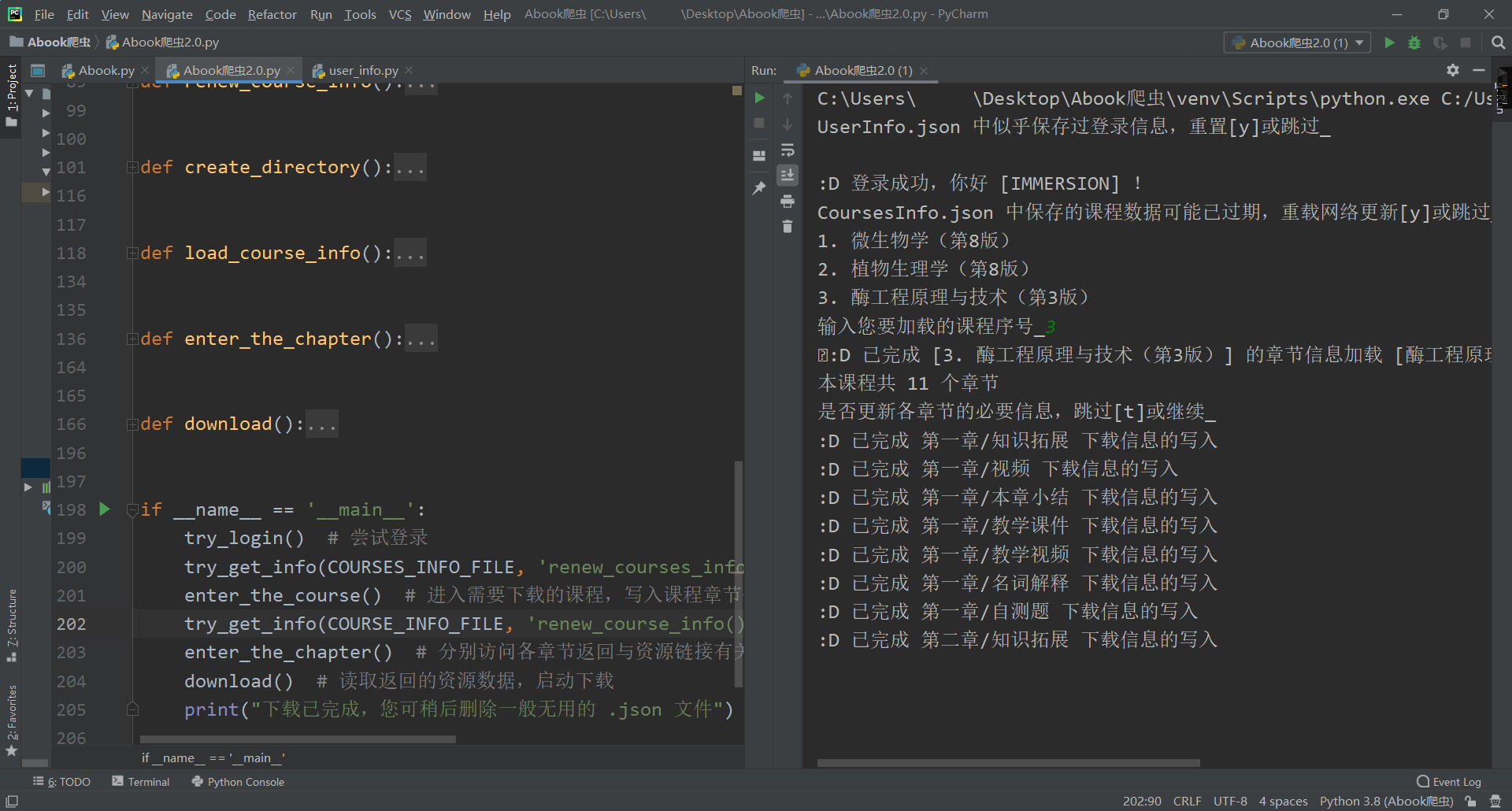
Task: Toggle soft-wrap in Run console
Action: tap(787, 150)
